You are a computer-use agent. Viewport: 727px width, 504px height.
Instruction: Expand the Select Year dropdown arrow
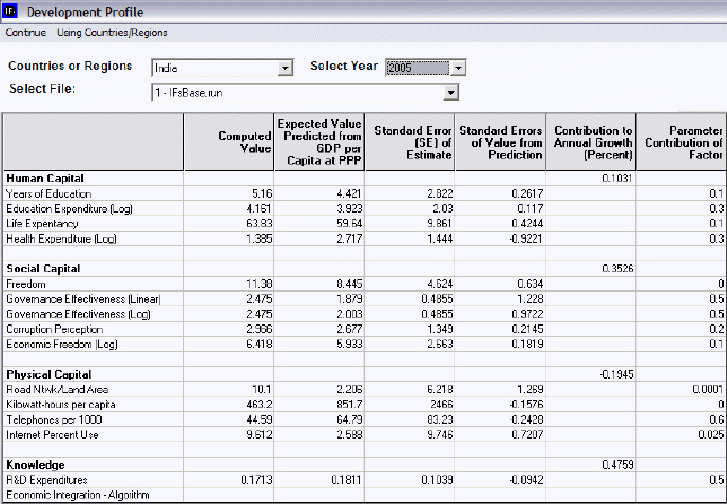(458, 68)
